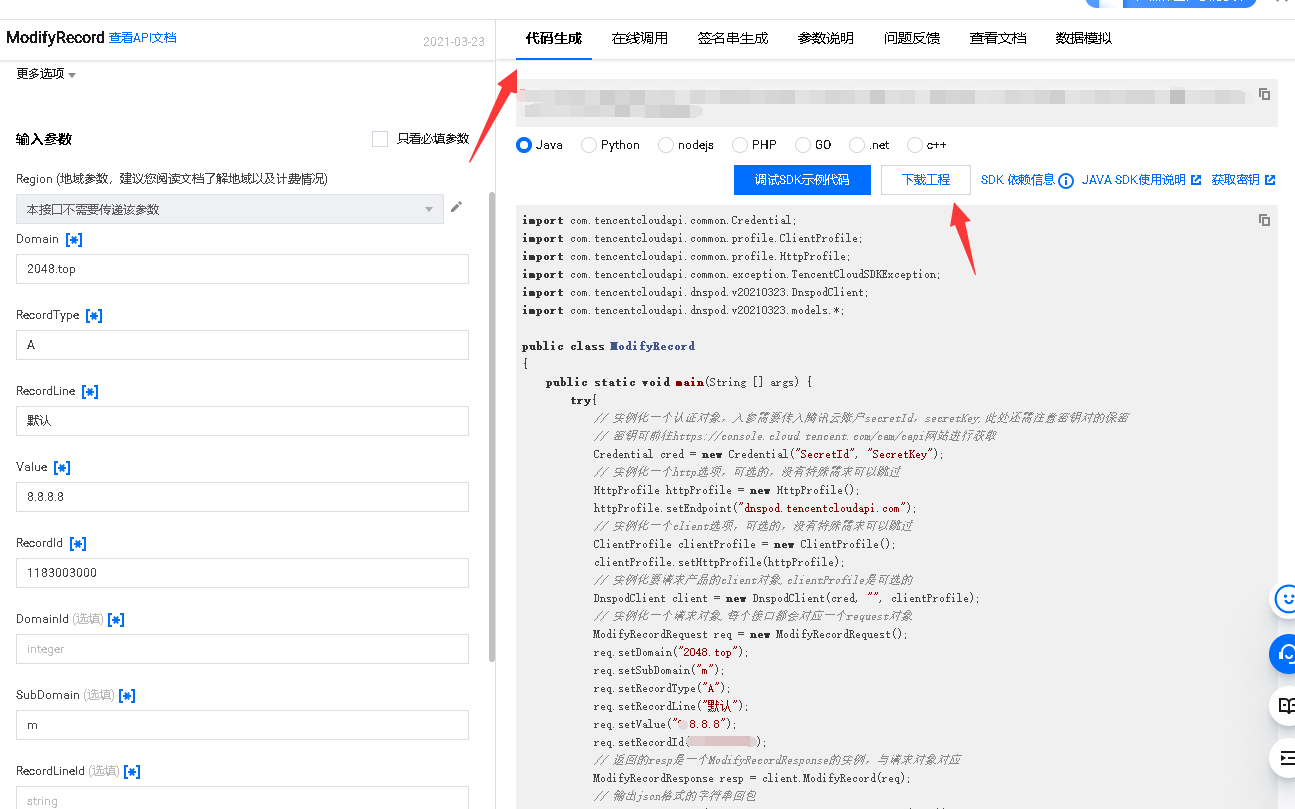Image resolution: width=1295 pixels, height=809 pixels.
Task: Select the GO language radio button
Action: [802, 145]
